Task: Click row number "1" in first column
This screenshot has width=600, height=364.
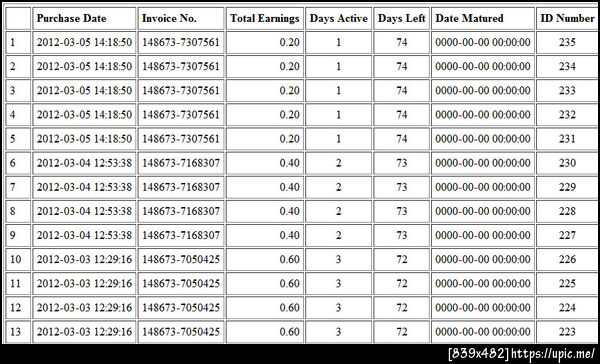Action: (18, 42)
